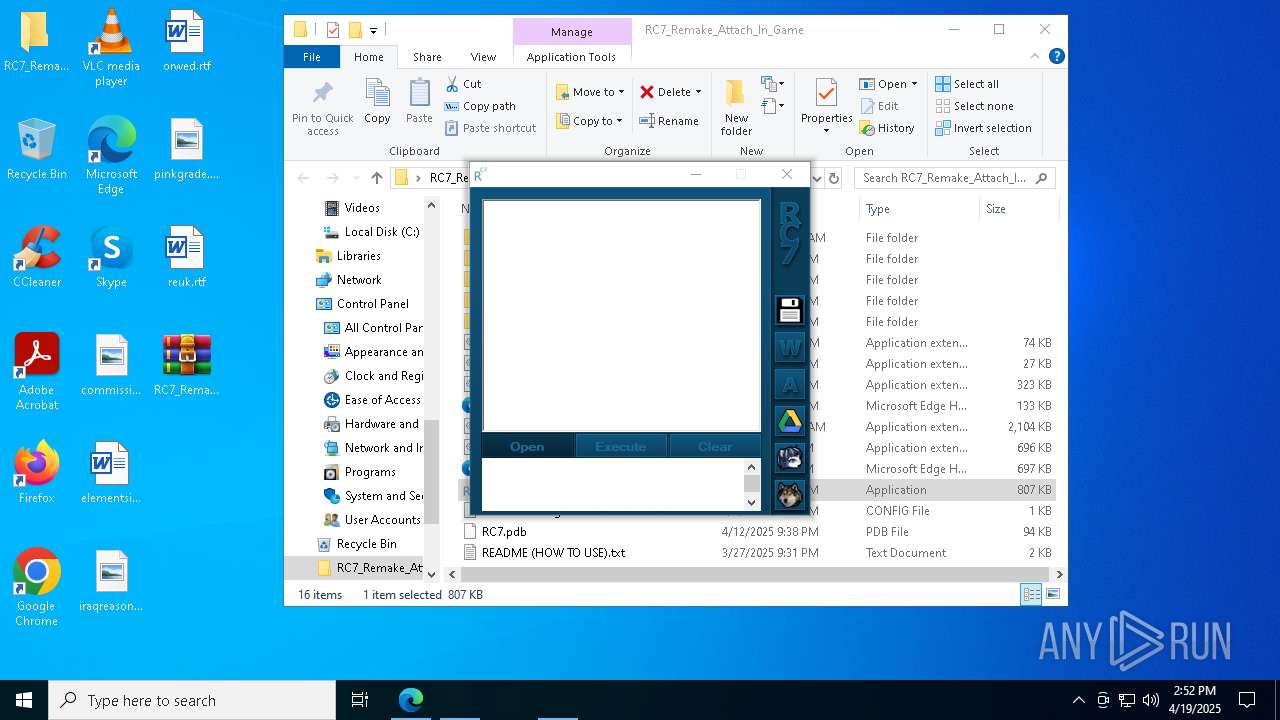The image size is (1280, 720).
Task: Click the Manage contextual tab
Action: 572,32
